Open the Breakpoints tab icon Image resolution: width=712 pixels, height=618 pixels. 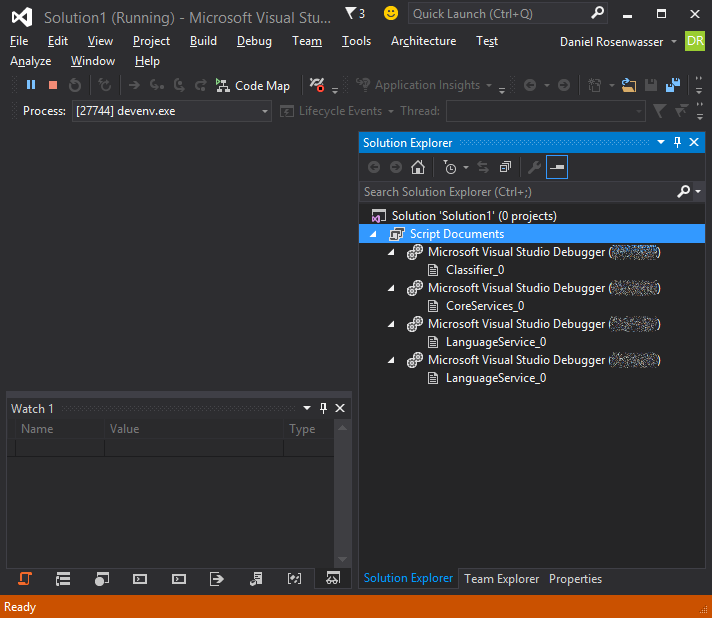click(x=102, y=578)
